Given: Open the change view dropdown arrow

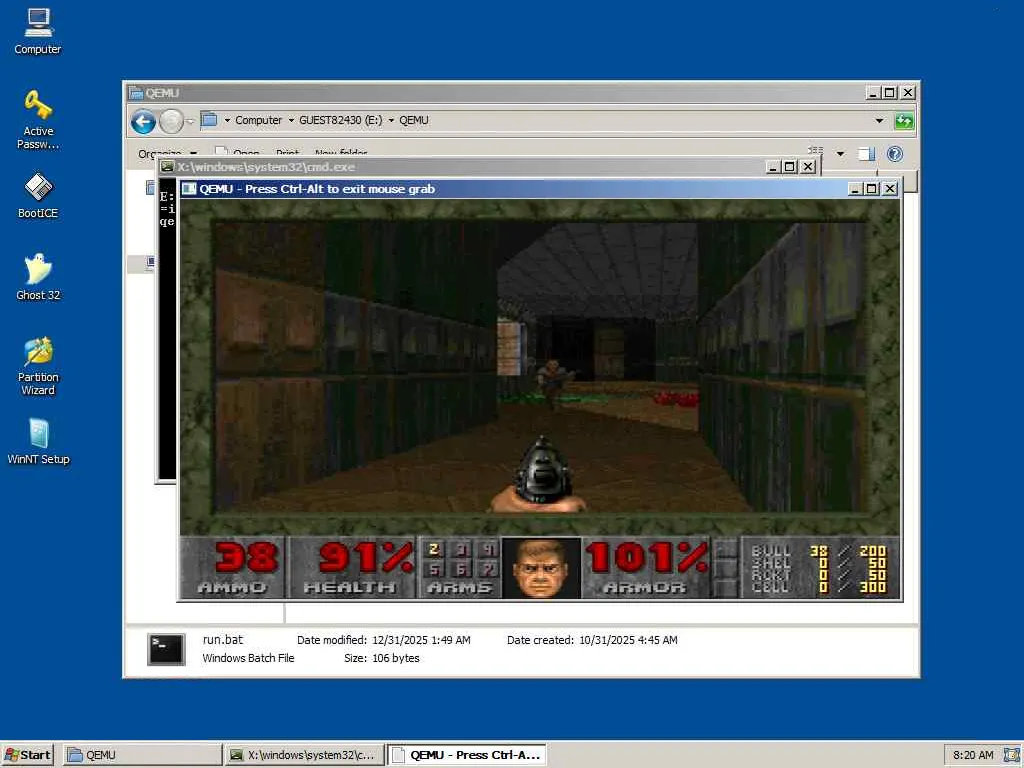Looking at the screenshot, I should (x=840, y=154).
